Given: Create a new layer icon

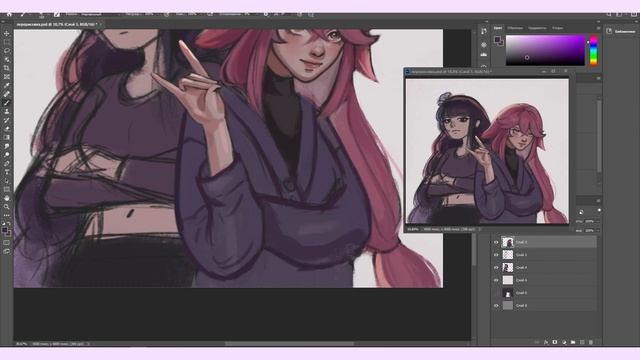Looking at the screenshot, I should 582,342.
